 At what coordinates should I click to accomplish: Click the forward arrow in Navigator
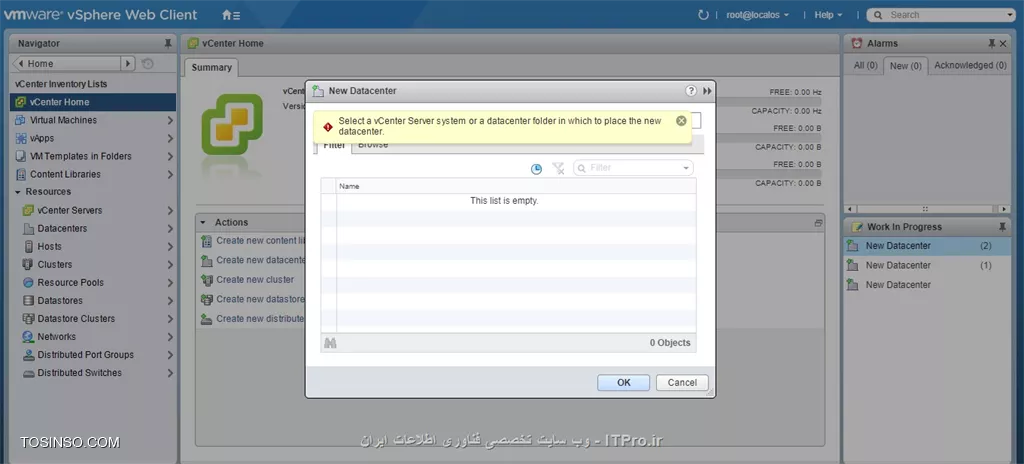(128, 63)
